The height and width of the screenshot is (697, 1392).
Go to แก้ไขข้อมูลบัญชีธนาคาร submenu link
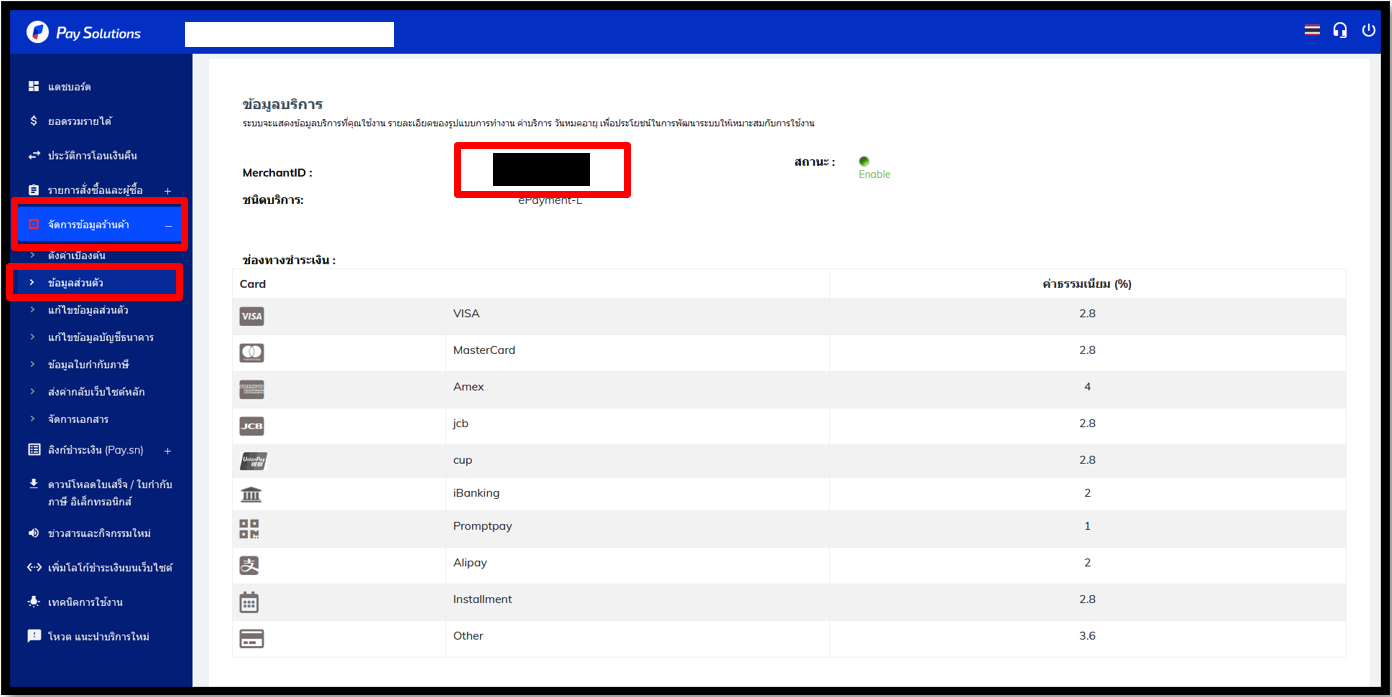click(101, 337)
